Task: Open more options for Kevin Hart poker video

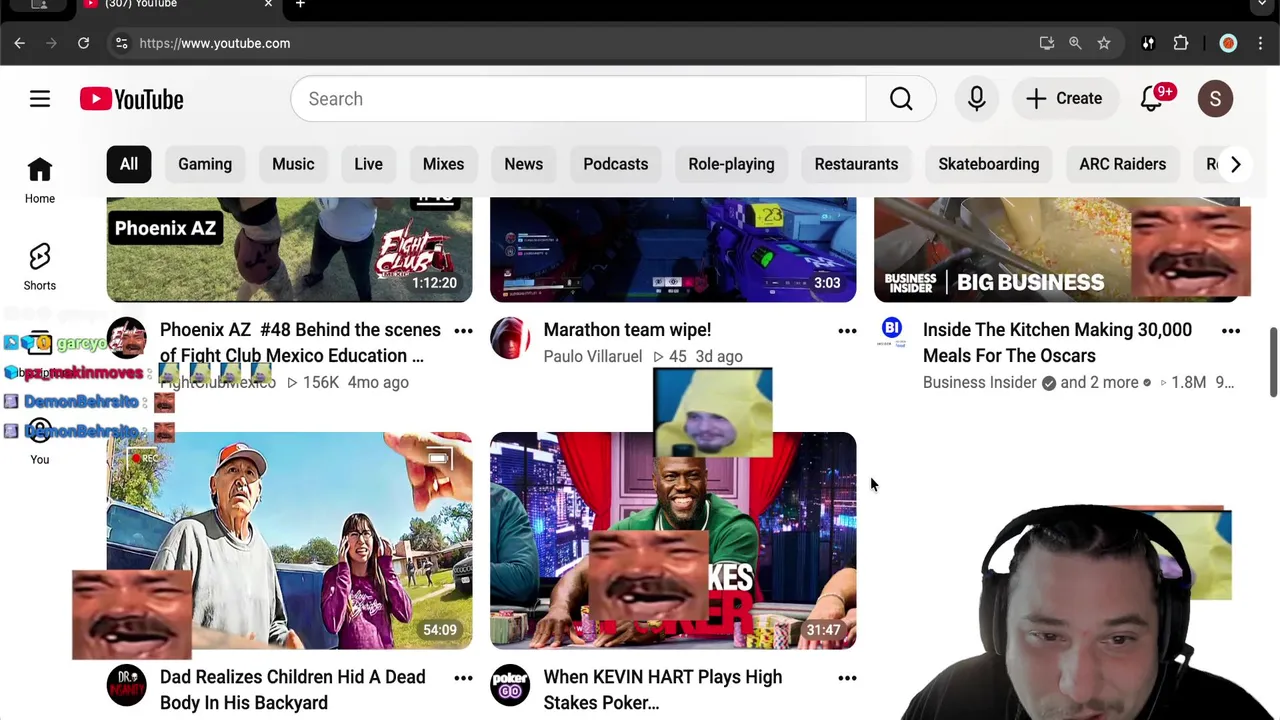Action: (847, 678)
